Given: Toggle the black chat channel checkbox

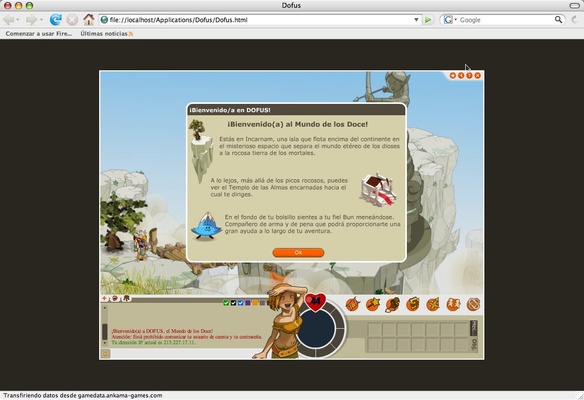Looking at the screenshot, I should click(x=234, y=303).
